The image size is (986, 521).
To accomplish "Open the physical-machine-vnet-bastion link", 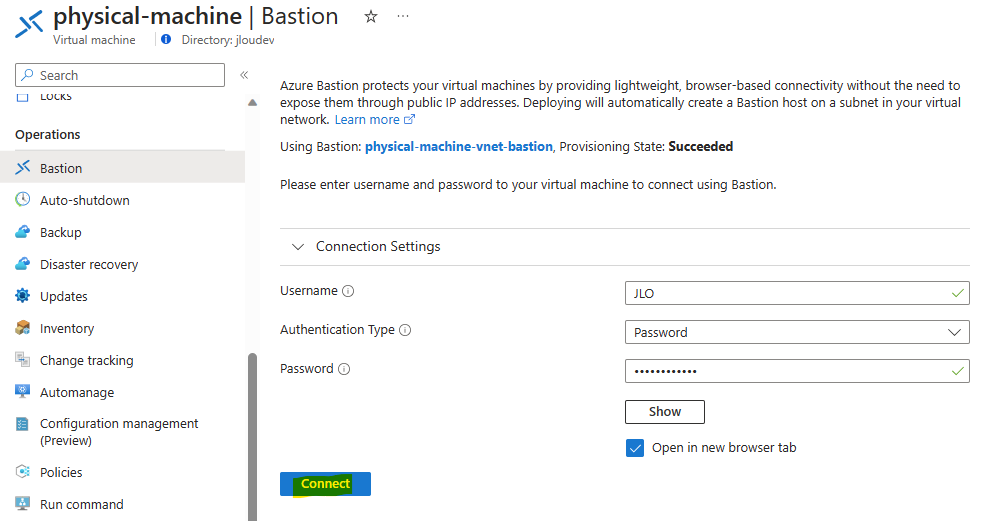I will pos(458,146).
